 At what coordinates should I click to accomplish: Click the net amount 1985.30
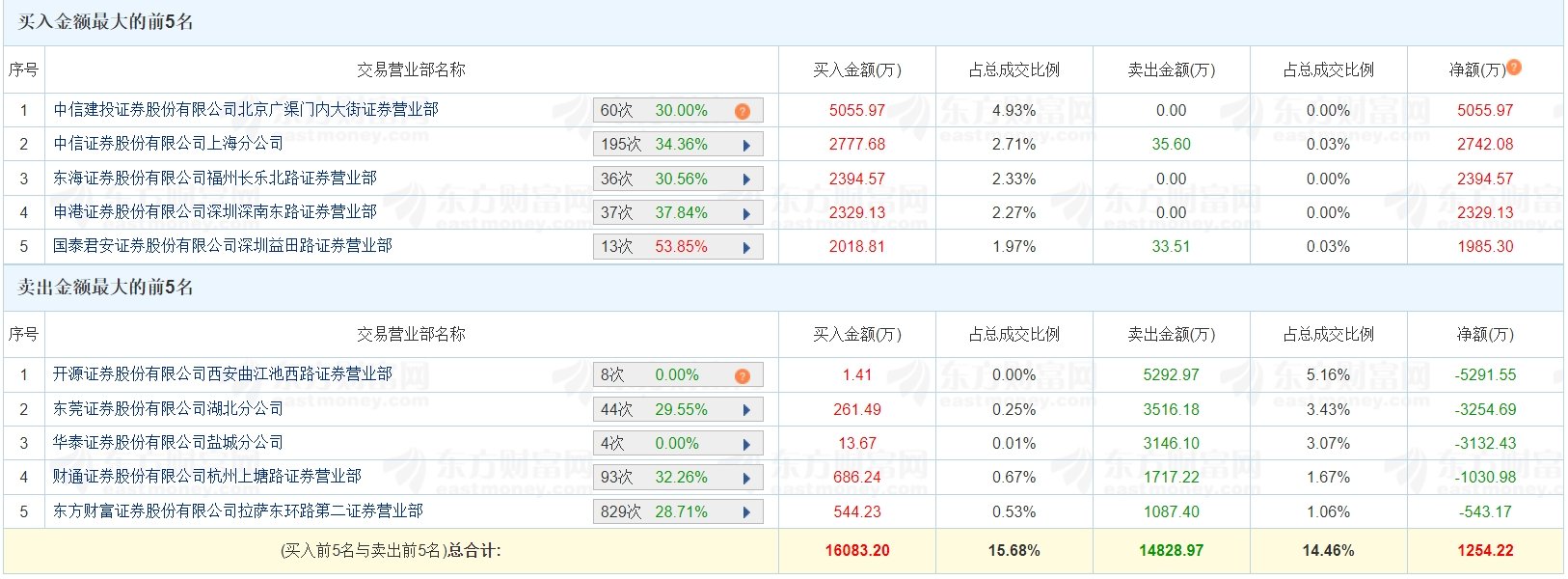[1485, 246]
